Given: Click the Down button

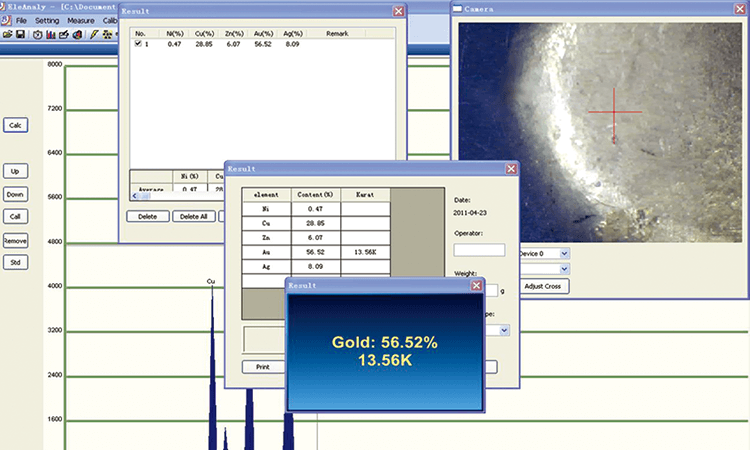Looking at the screenshot, I should 15,194.
